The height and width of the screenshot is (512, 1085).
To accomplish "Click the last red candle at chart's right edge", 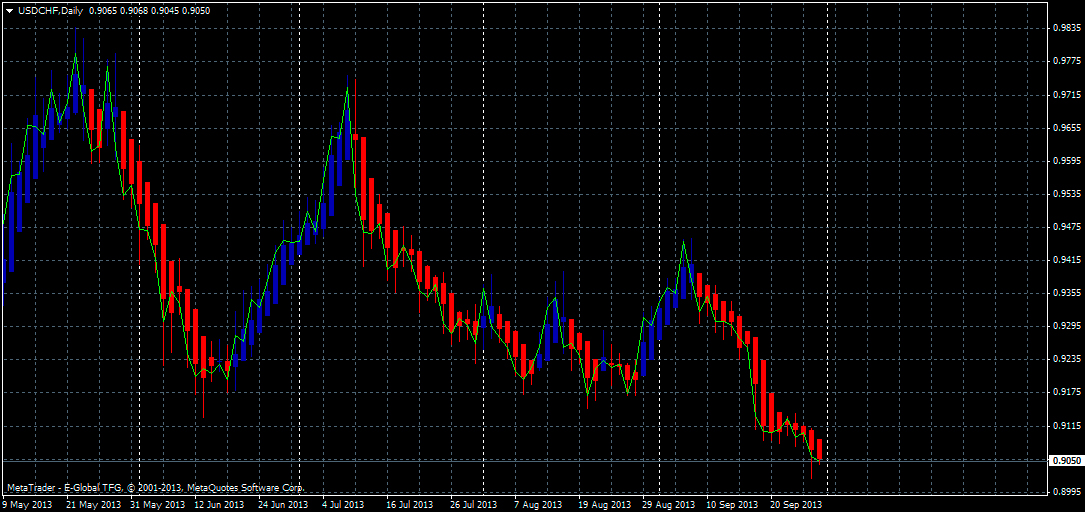I will pos(820,450).
